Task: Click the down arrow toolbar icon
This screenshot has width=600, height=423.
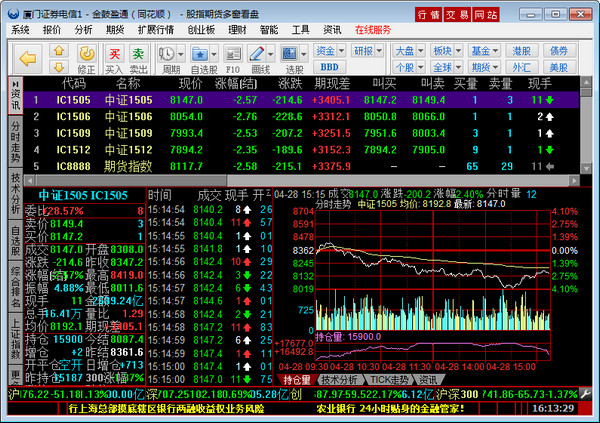Action: 59,68
